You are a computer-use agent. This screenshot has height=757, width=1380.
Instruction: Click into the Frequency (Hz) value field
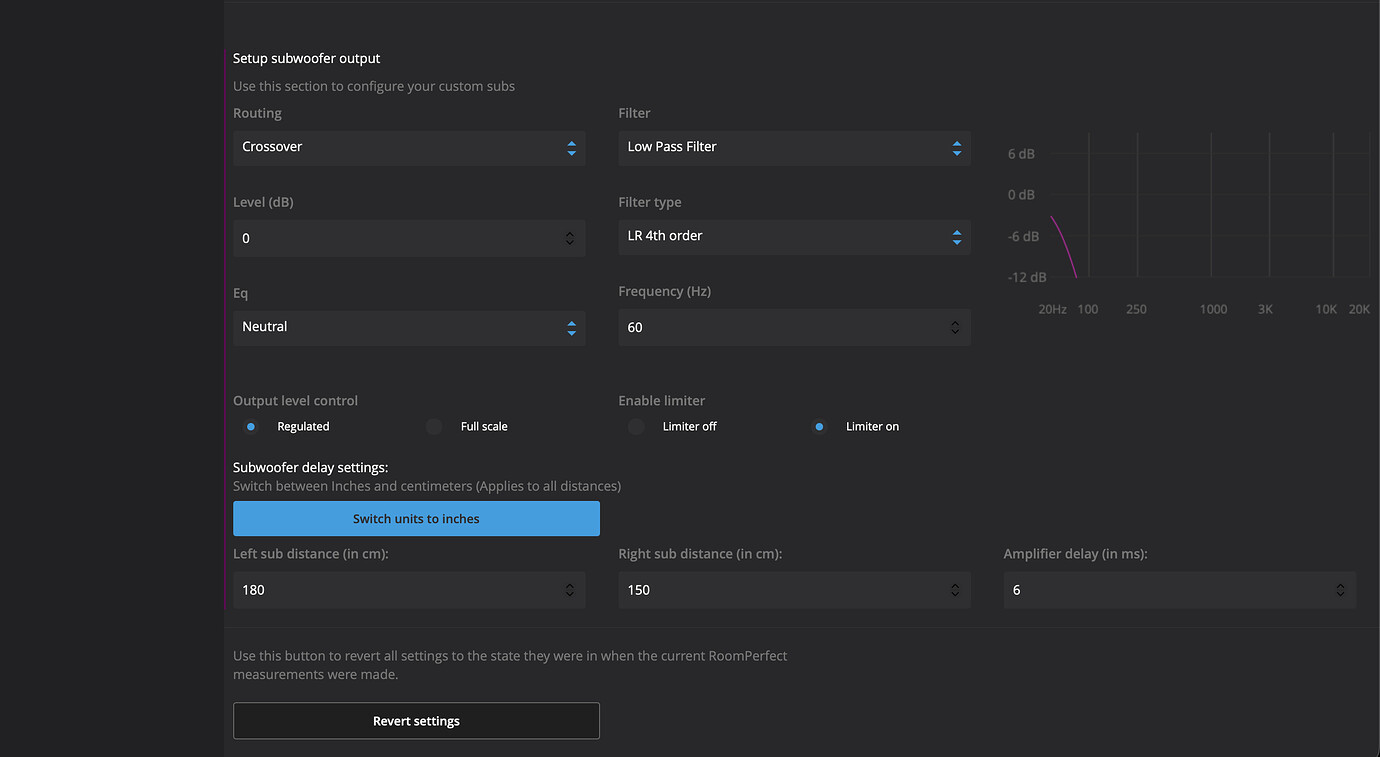780,328
